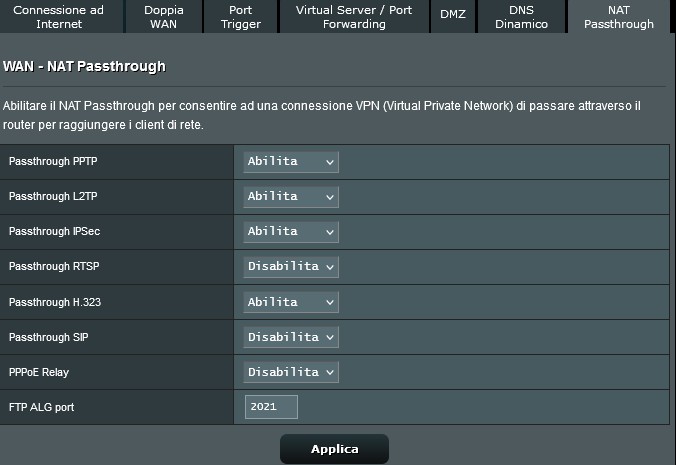The image size is (676, 465).
Task: Expand the Passthrough PPTP dropdown
Action: tap(291, 162)
